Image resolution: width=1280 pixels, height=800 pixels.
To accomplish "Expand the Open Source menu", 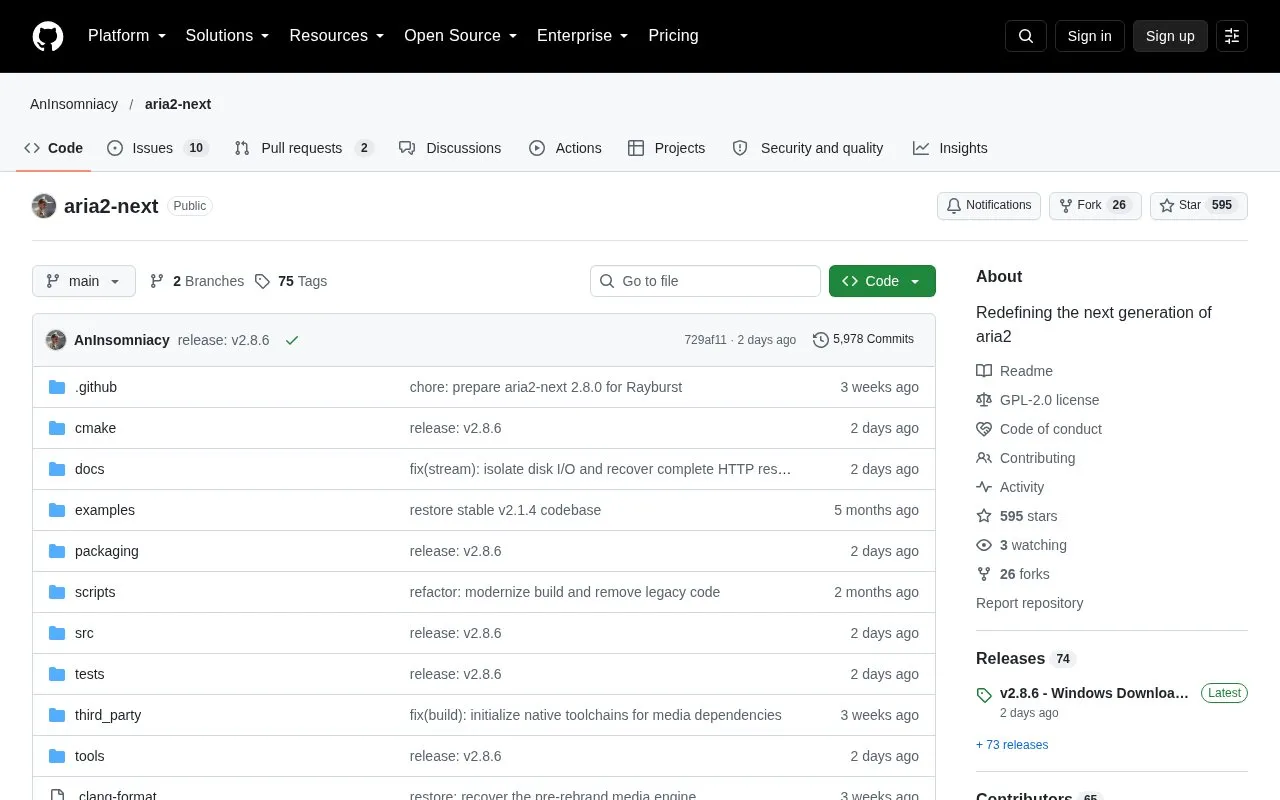I will (x=460, y=36).
